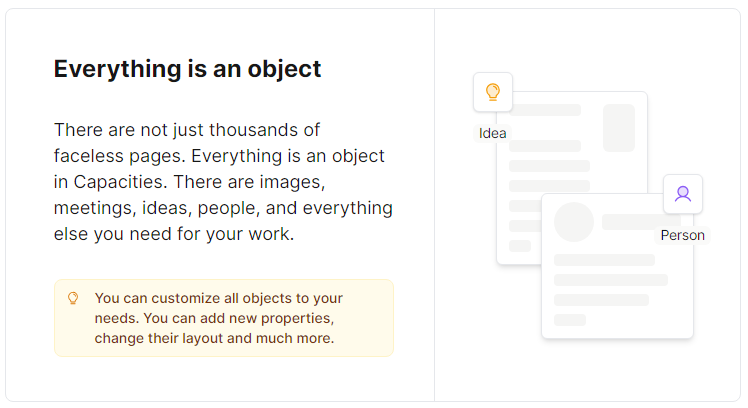
Task: Click the rounded square placeholder in back card
Action: (x=619, y=128)
